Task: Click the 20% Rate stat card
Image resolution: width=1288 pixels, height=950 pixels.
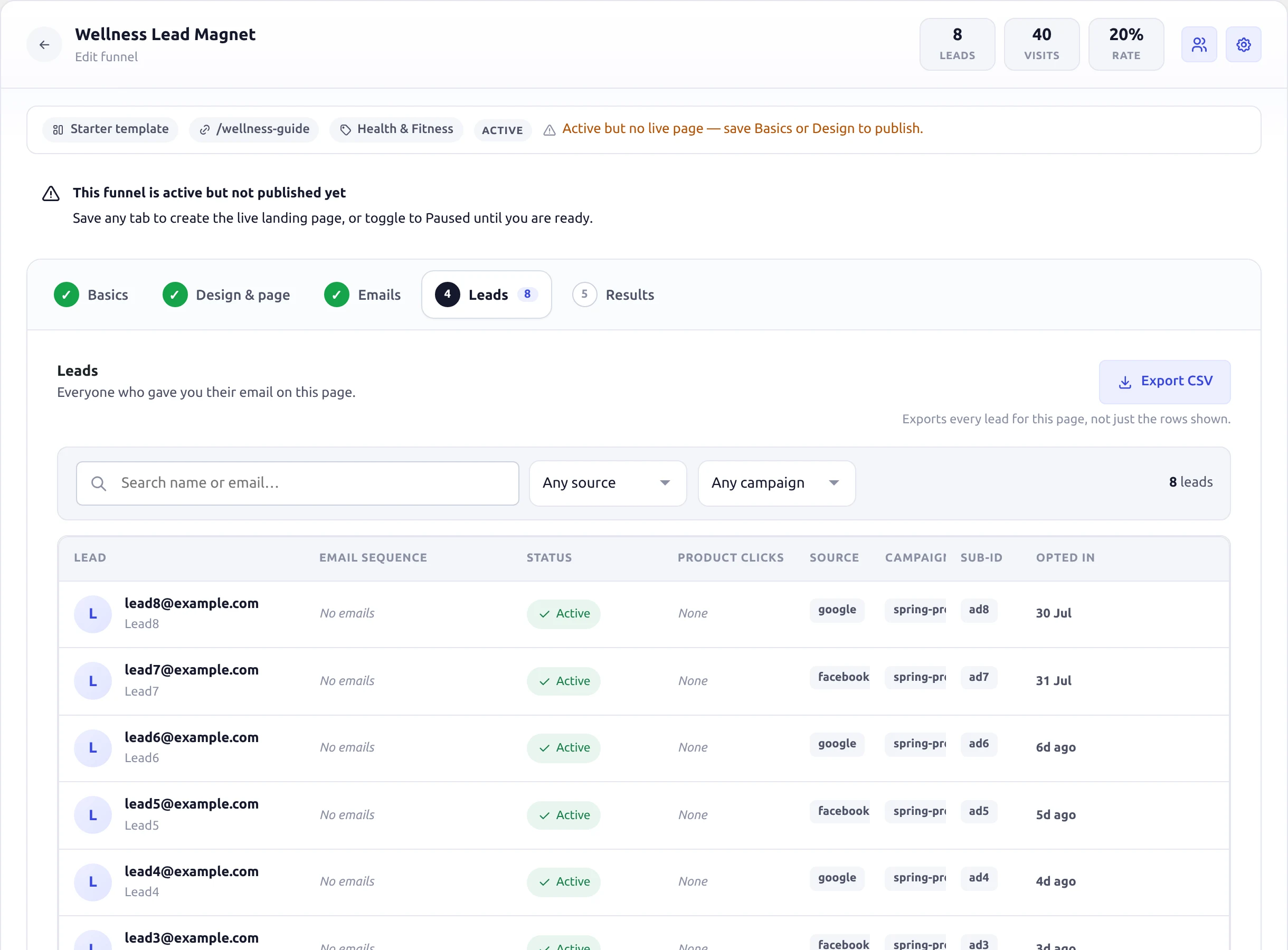Action: pyautogui.click(x=1126, y=44)
